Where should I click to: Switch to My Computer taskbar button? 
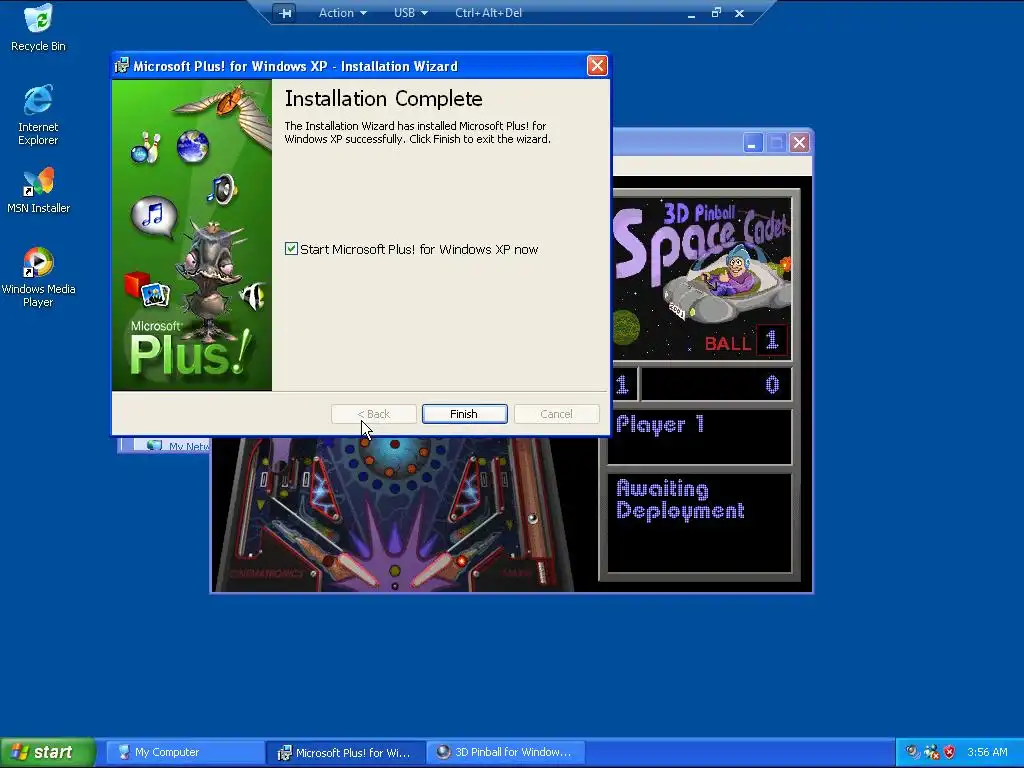pos(185,752)
